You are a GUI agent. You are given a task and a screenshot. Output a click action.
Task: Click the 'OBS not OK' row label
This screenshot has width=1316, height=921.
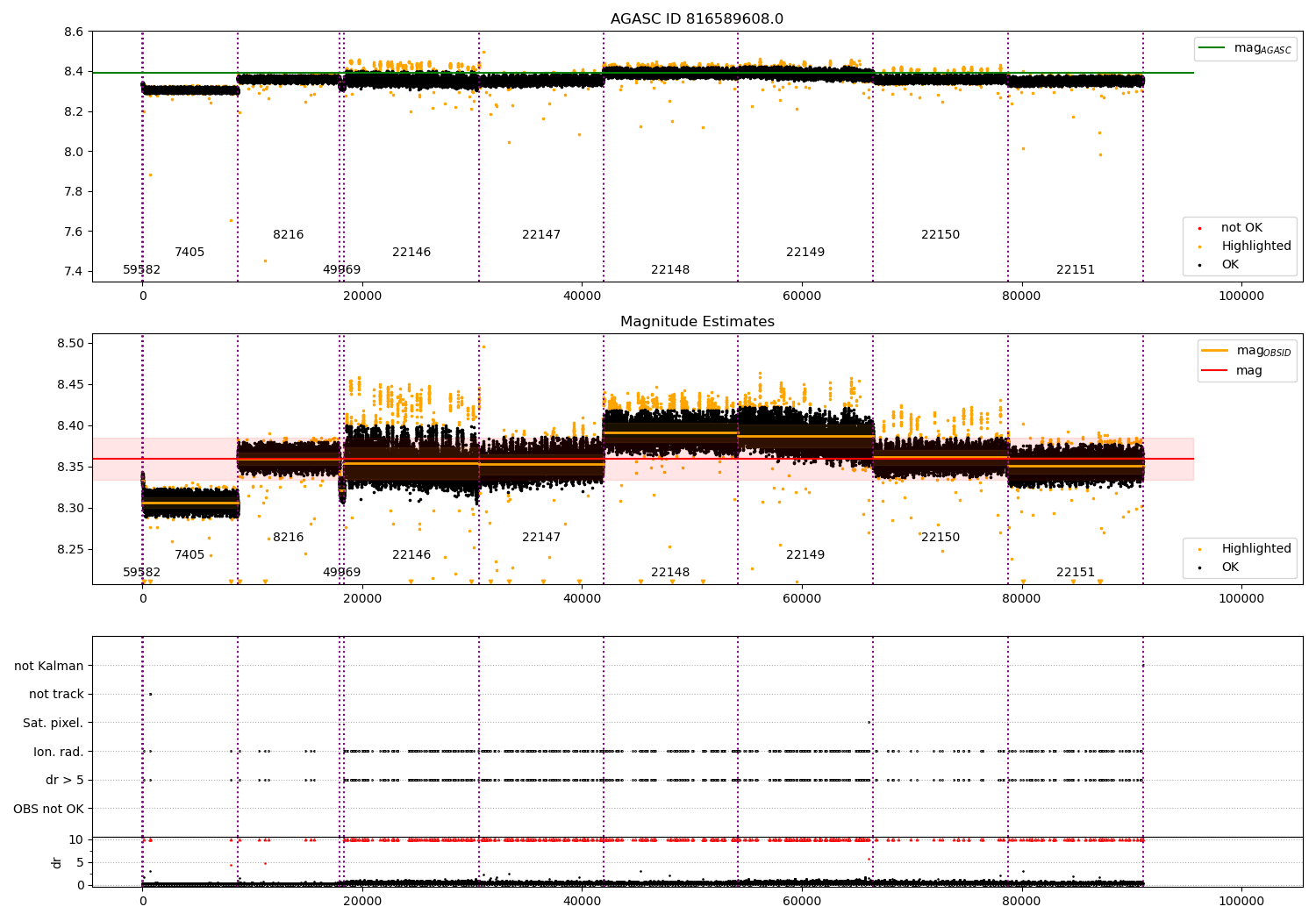click(49, 809)
